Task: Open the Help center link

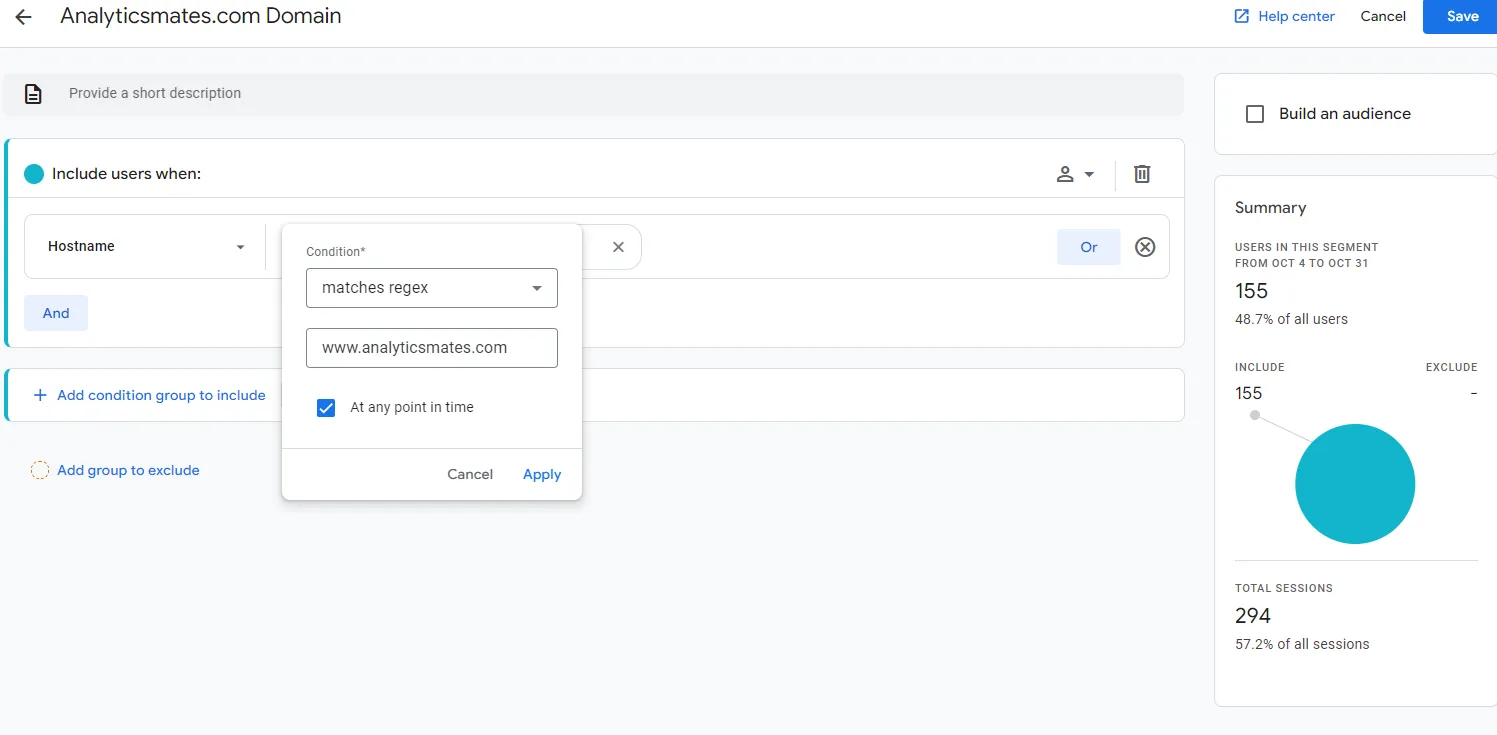Action: click(1296, 16)
